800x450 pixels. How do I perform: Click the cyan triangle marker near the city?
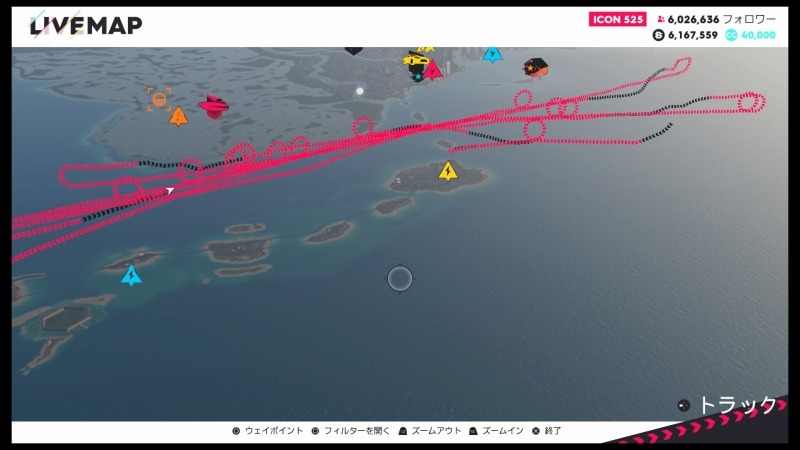[492, 54]
